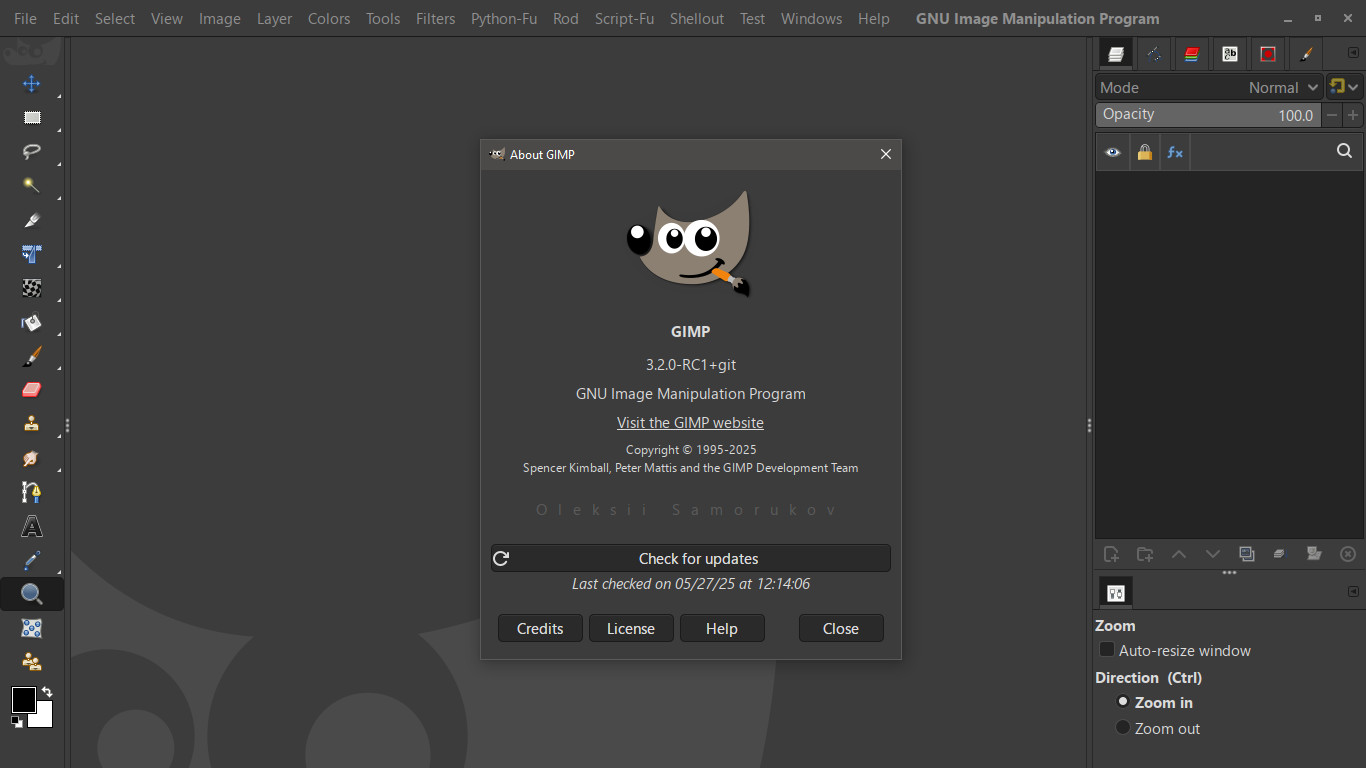Open the Visit the GIMP website link
Viewport: 1366px width, 768px height.
click(x=690, y=423)
